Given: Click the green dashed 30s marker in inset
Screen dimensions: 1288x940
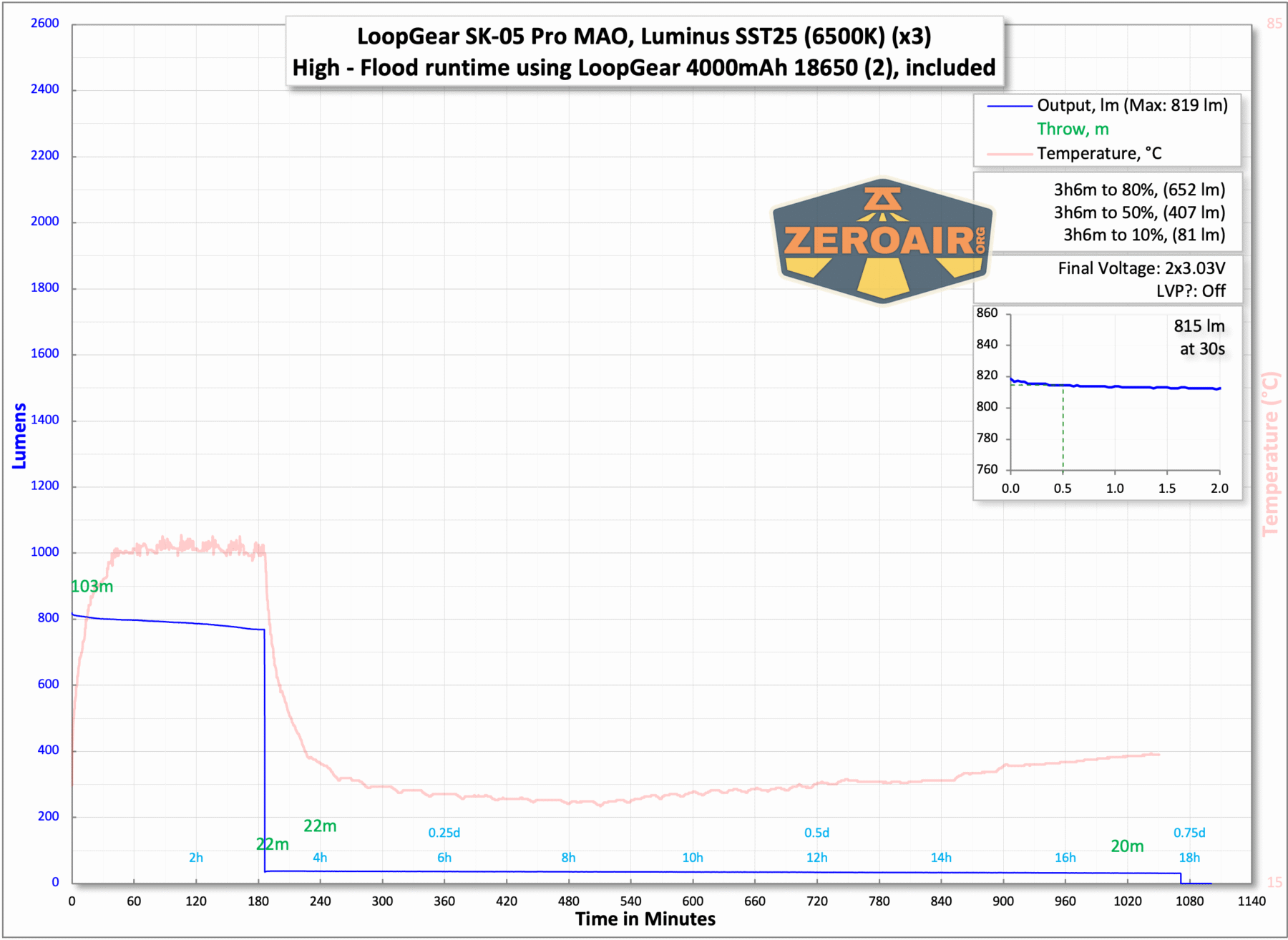Looking at the screenshot, I should pyautogui.click(x=1063, y=429).
